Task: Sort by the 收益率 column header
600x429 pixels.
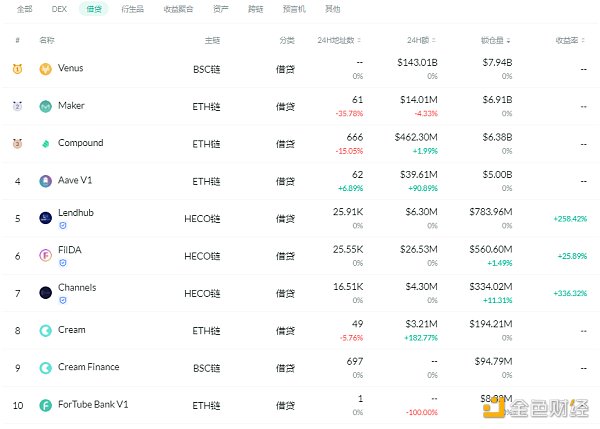Action: [570, 40]
